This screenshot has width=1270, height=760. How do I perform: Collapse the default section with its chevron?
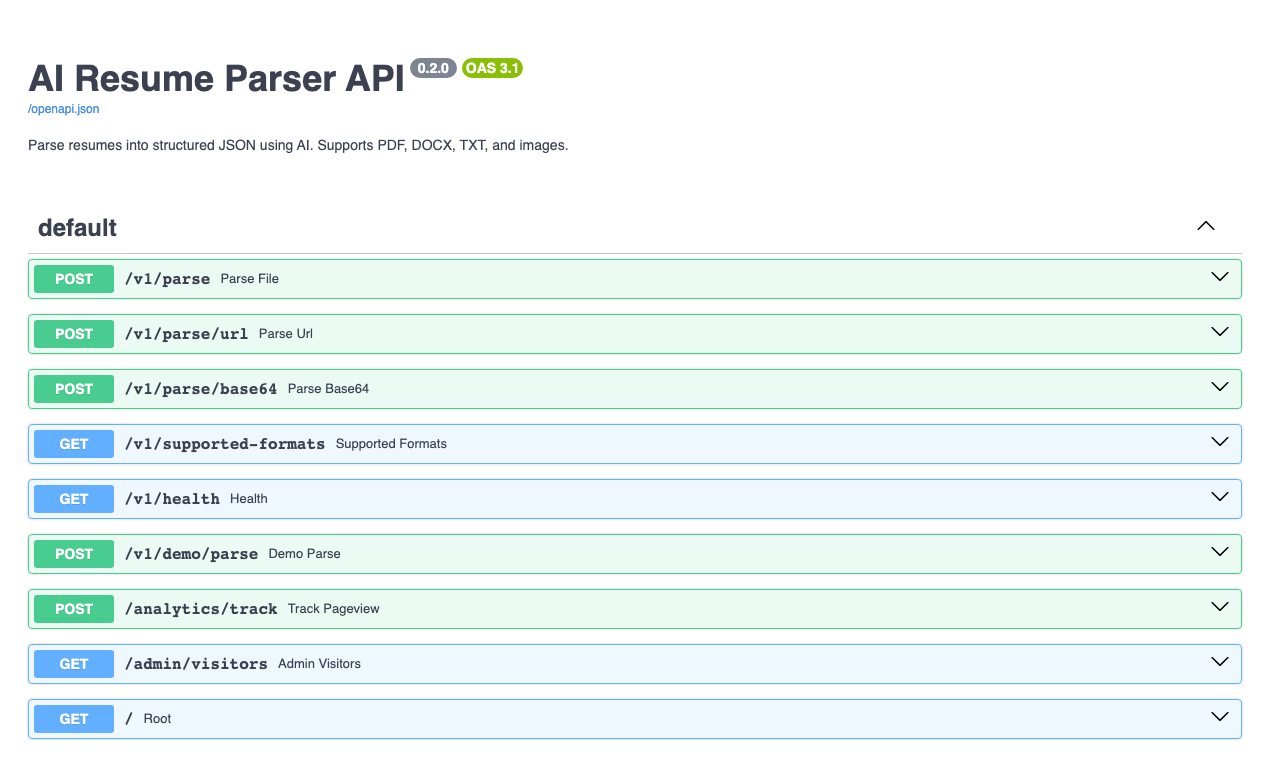point(1205,226)
